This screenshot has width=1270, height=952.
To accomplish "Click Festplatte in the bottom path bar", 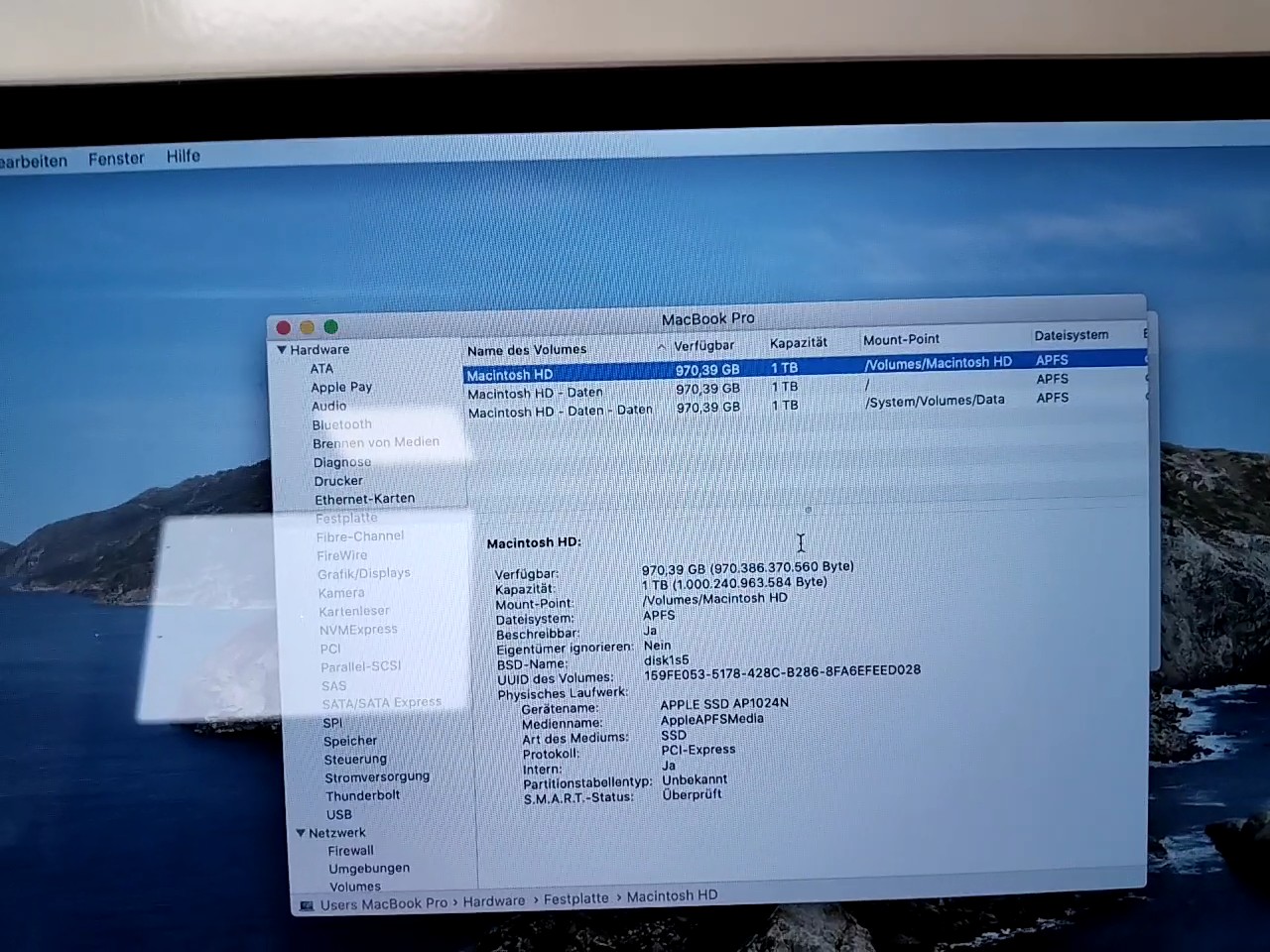I will (575, 898).
